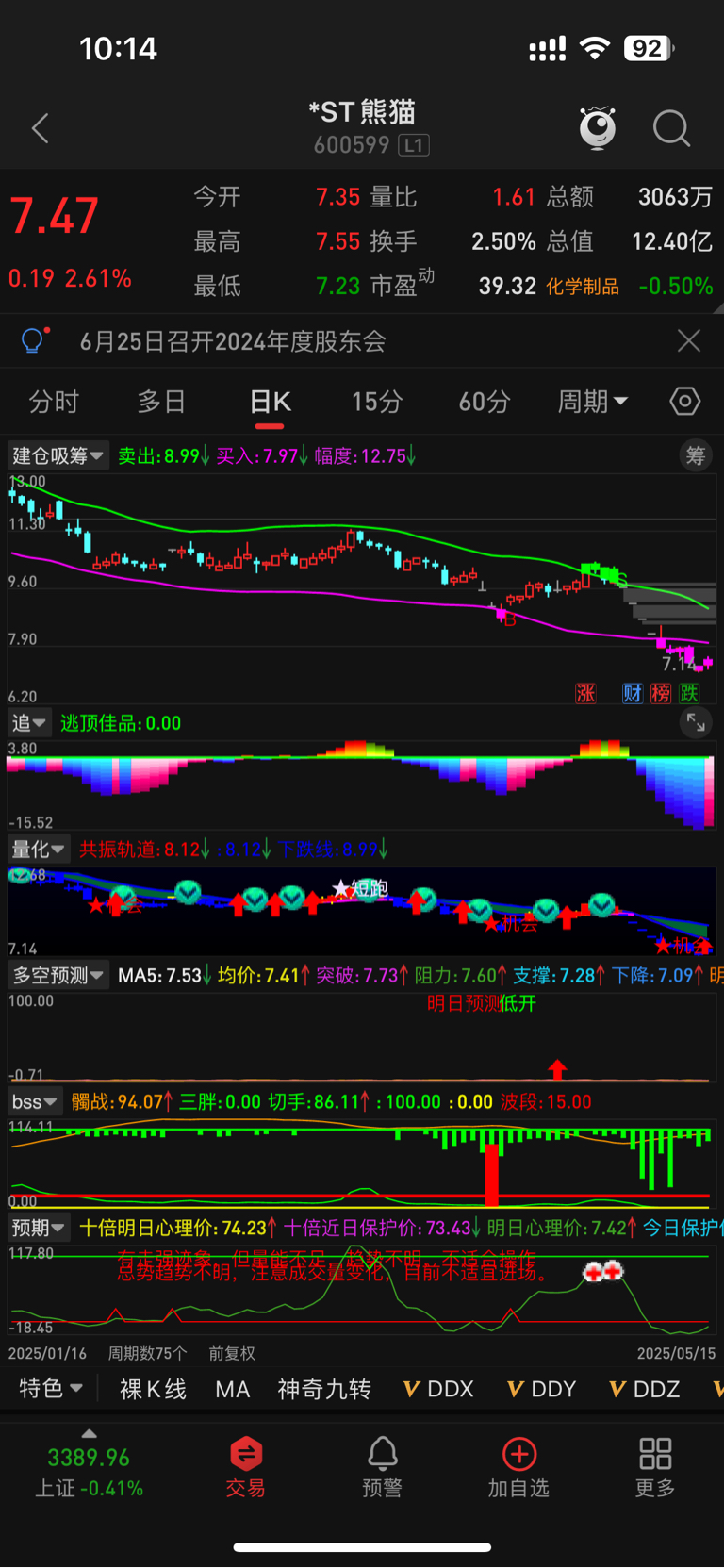Open the 量化 indicator dropdown
The height and width of the screenshot is (1568, 724).
point(39,850)
